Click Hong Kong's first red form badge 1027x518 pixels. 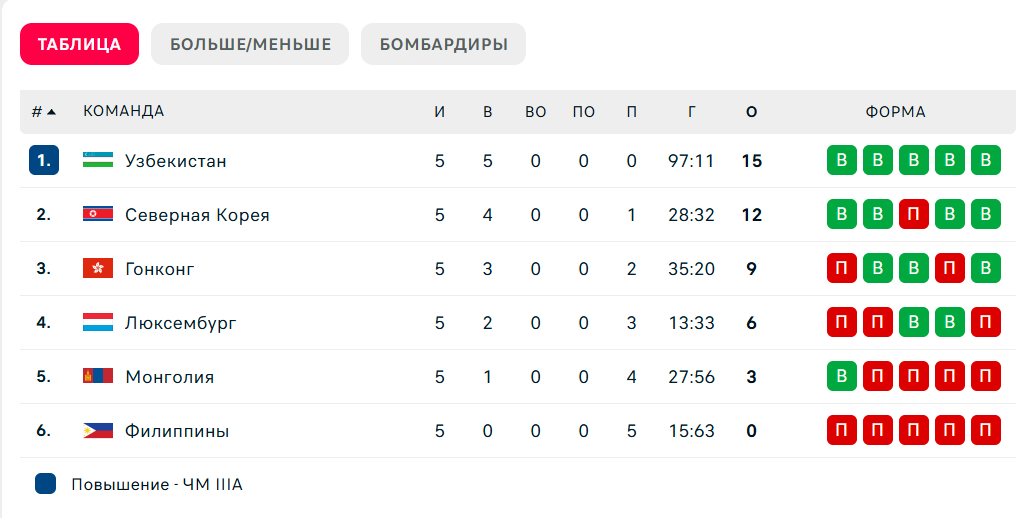pyautogui.click(x=842, y=268)
